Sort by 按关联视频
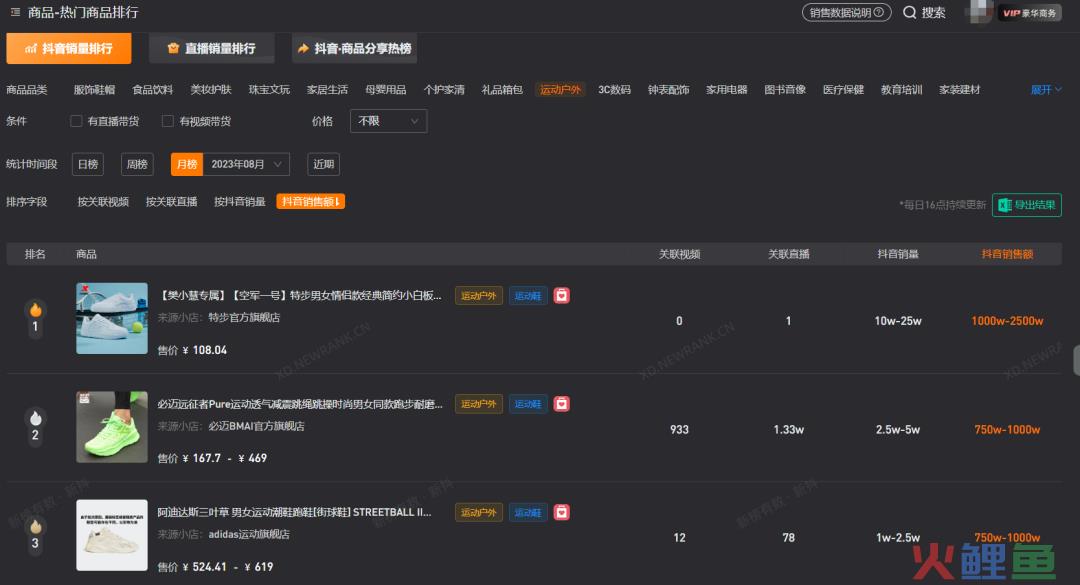The height and width of the screenshot is (585, 1080). tap(103, 202)
